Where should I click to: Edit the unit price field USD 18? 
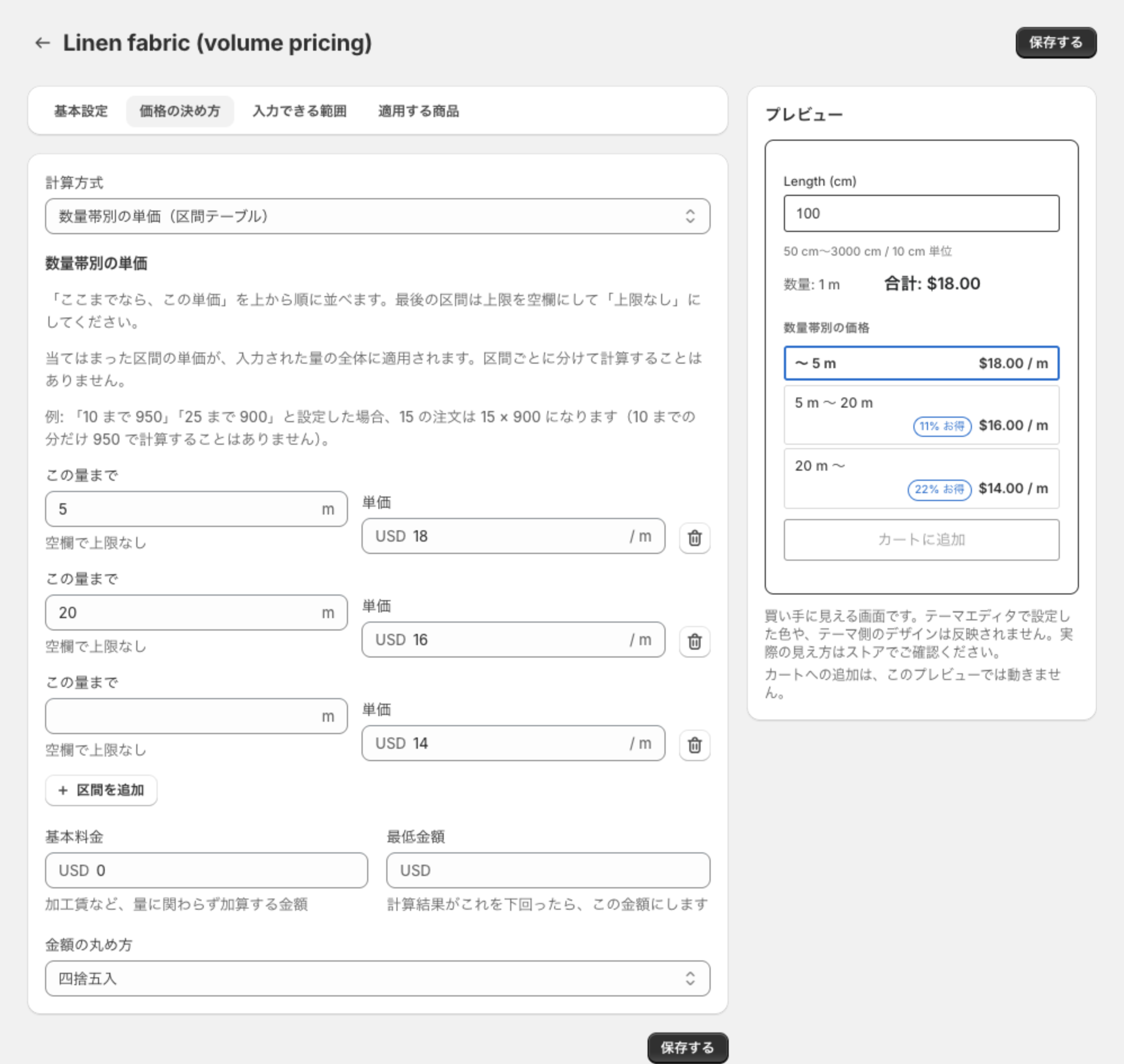513,536
